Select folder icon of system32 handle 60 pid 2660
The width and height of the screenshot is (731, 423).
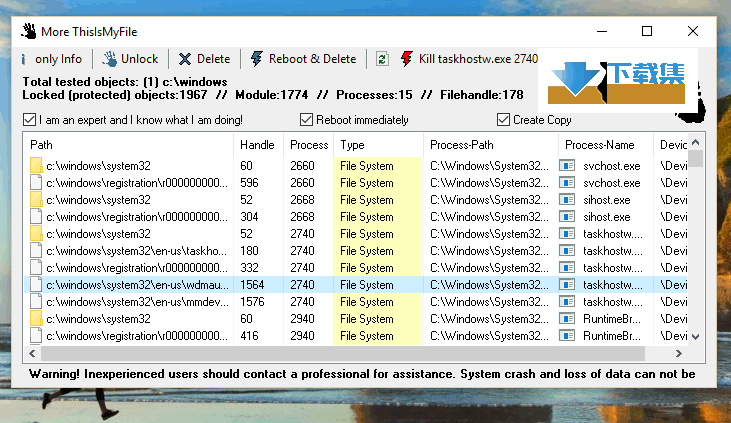click(x=36, y=166)
